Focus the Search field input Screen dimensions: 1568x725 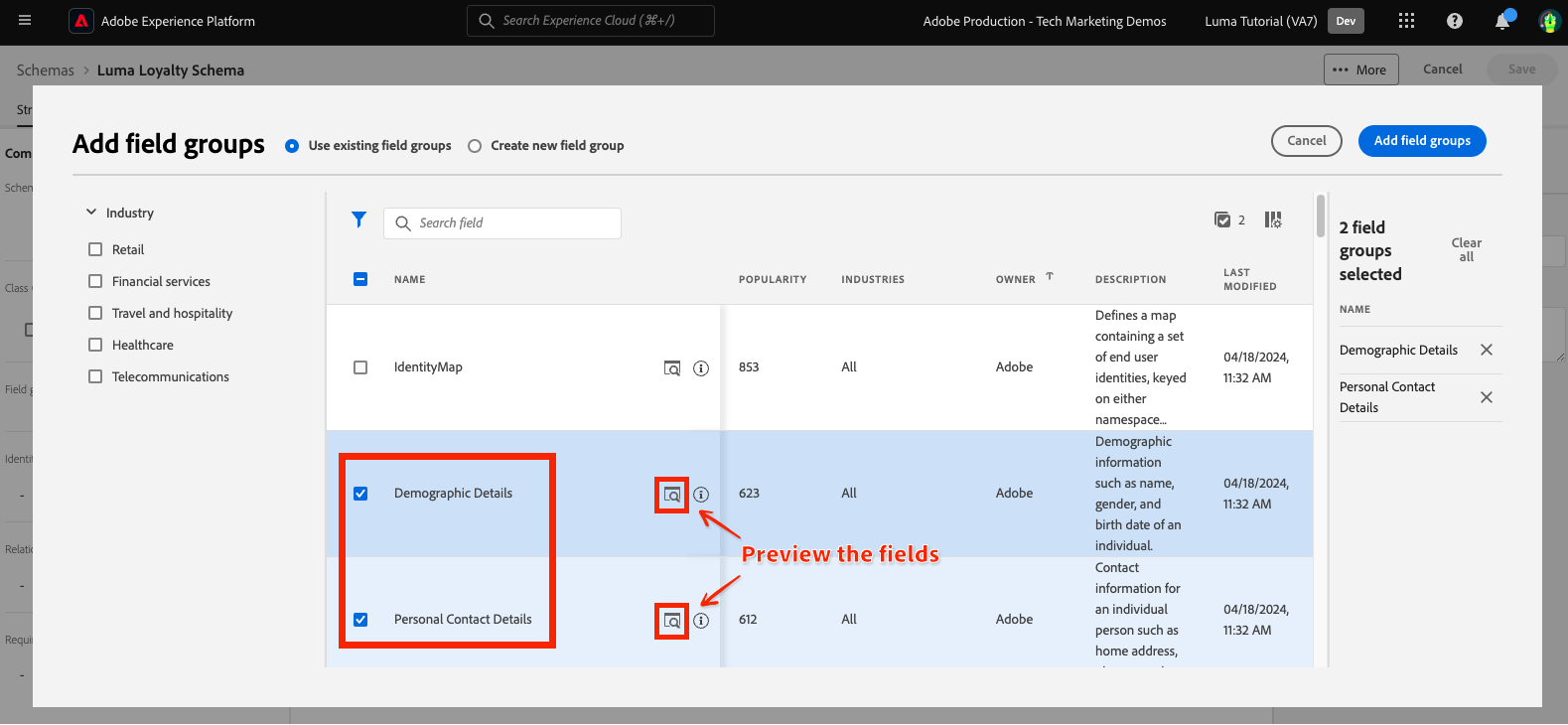tap(502, 223)
